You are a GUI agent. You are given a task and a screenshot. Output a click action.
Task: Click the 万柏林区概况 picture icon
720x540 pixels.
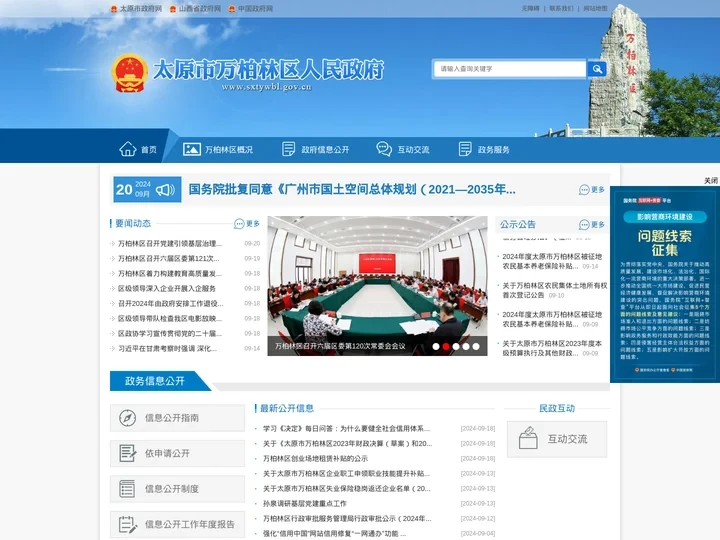tap(191, 149)
